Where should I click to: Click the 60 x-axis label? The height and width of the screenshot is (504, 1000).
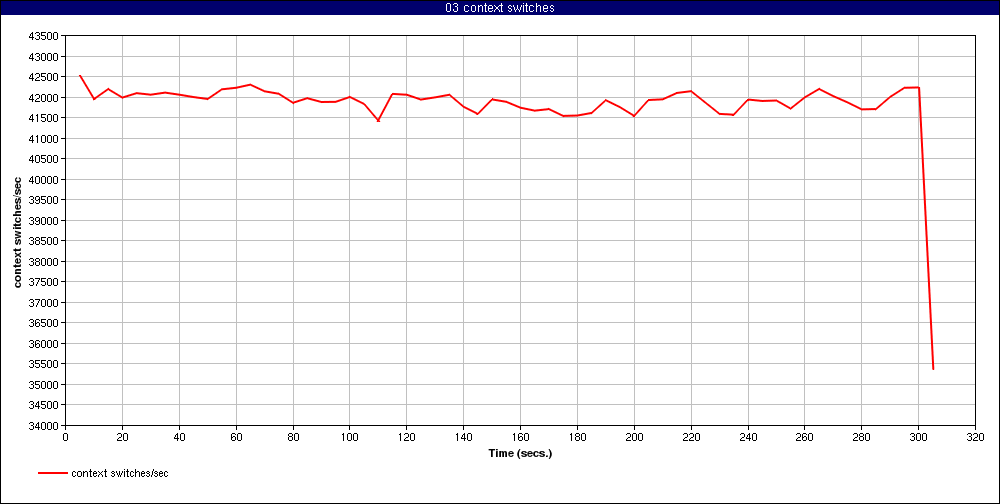pyautogui.click(x=236, y=438)
